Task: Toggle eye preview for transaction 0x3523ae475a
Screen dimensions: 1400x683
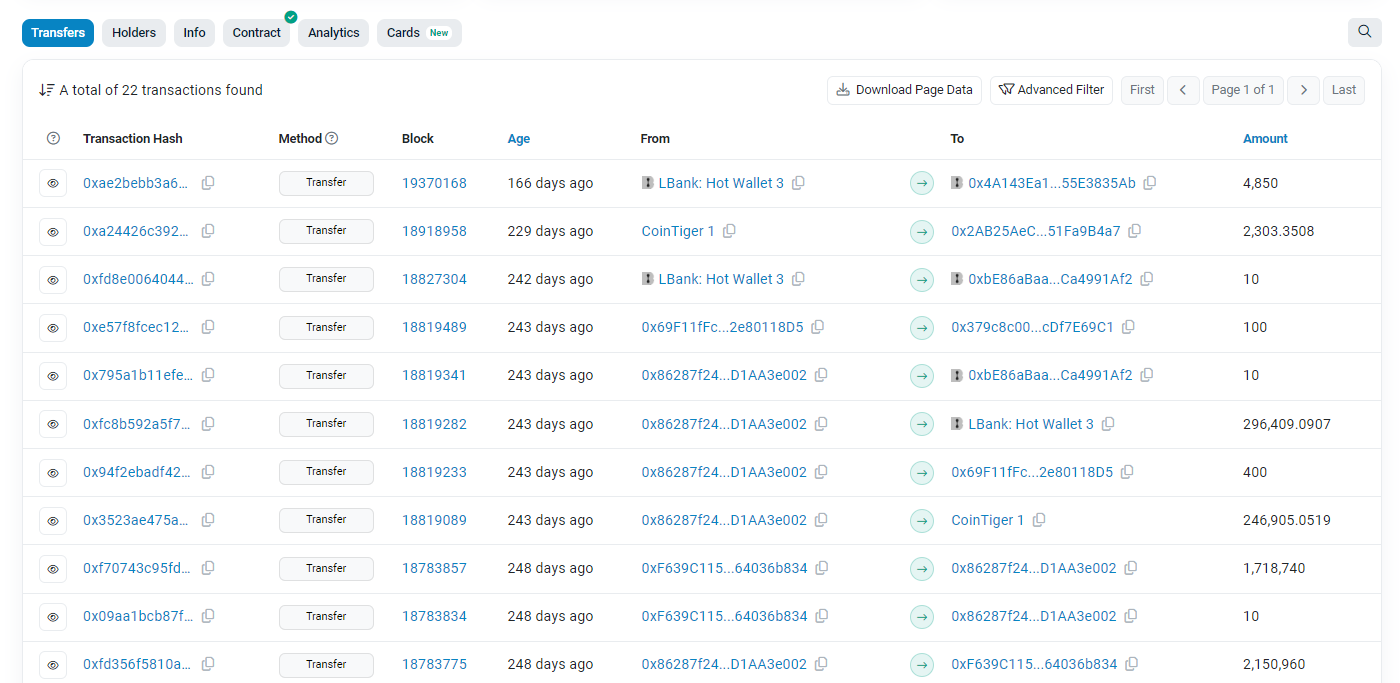Action: 53,520
